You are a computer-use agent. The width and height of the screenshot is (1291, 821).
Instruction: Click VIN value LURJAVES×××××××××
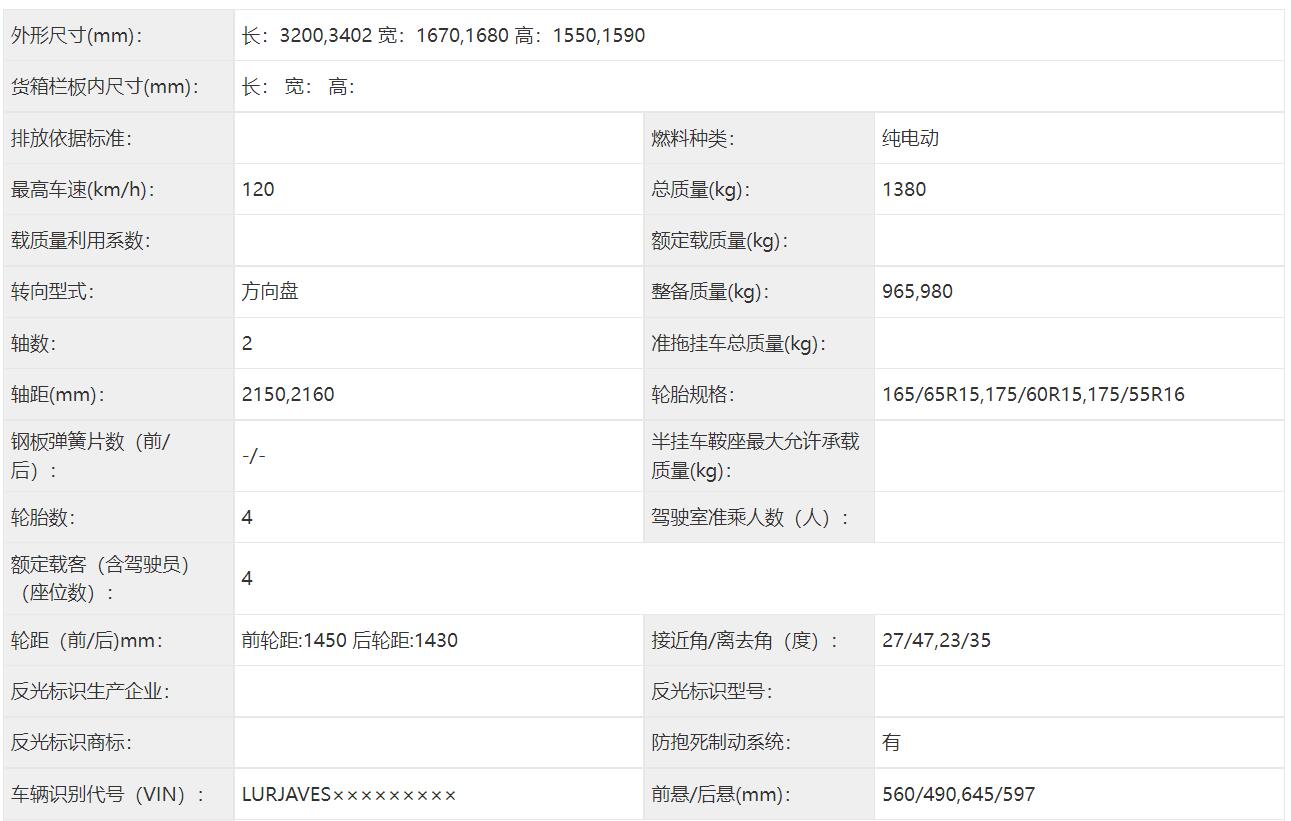pos(349,795)
